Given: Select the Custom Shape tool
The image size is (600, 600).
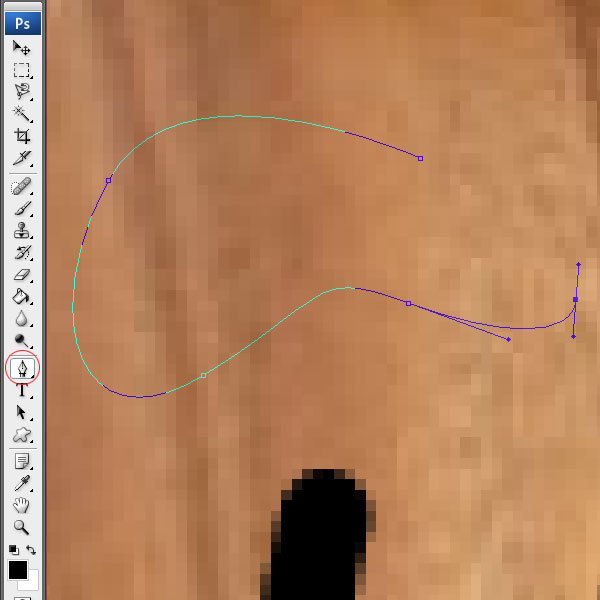Looking at the screenshot, I should pyautogui.click(x=21, y=435).
